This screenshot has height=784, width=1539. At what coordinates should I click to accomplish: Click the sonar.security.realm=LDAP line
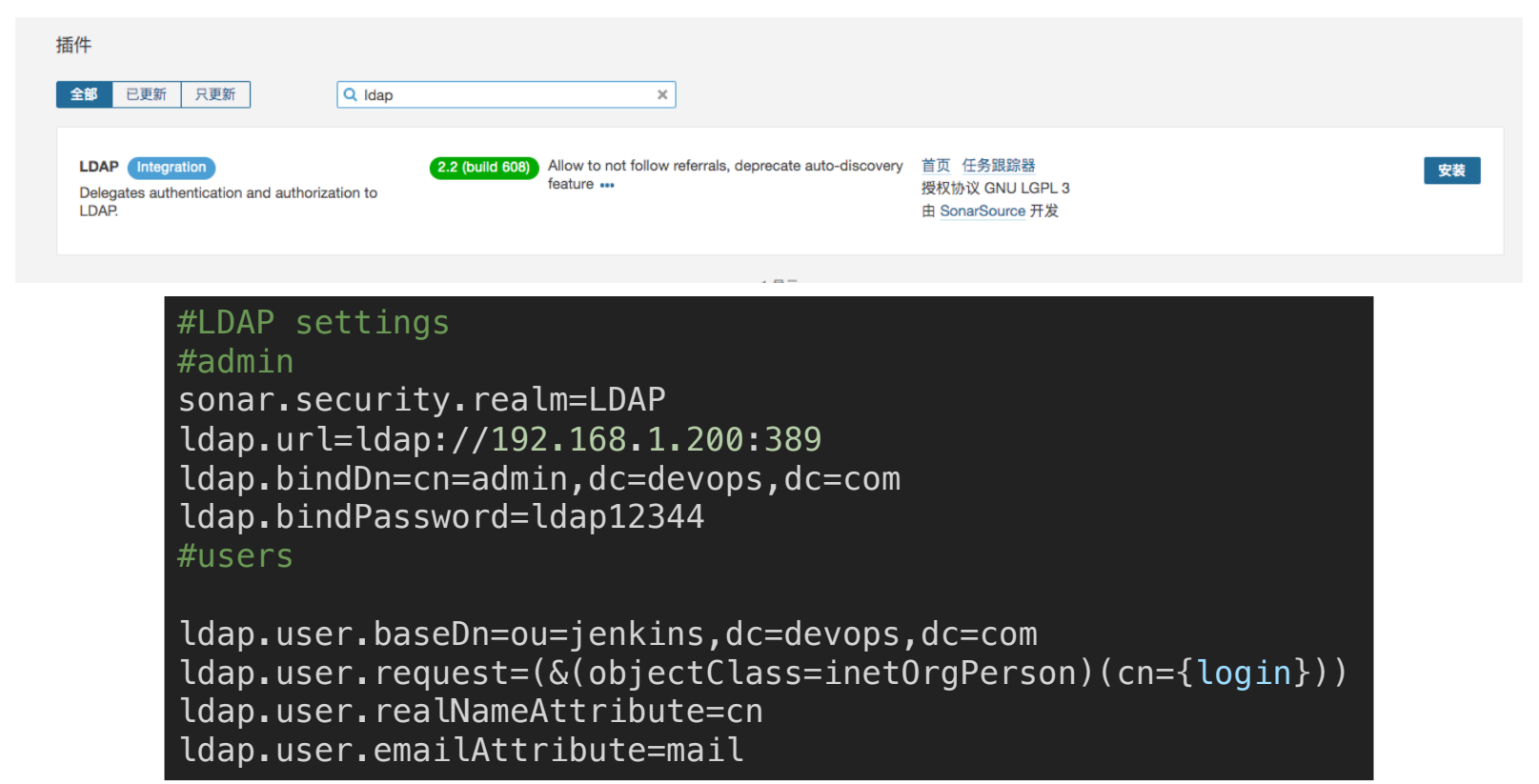point(422,400)
